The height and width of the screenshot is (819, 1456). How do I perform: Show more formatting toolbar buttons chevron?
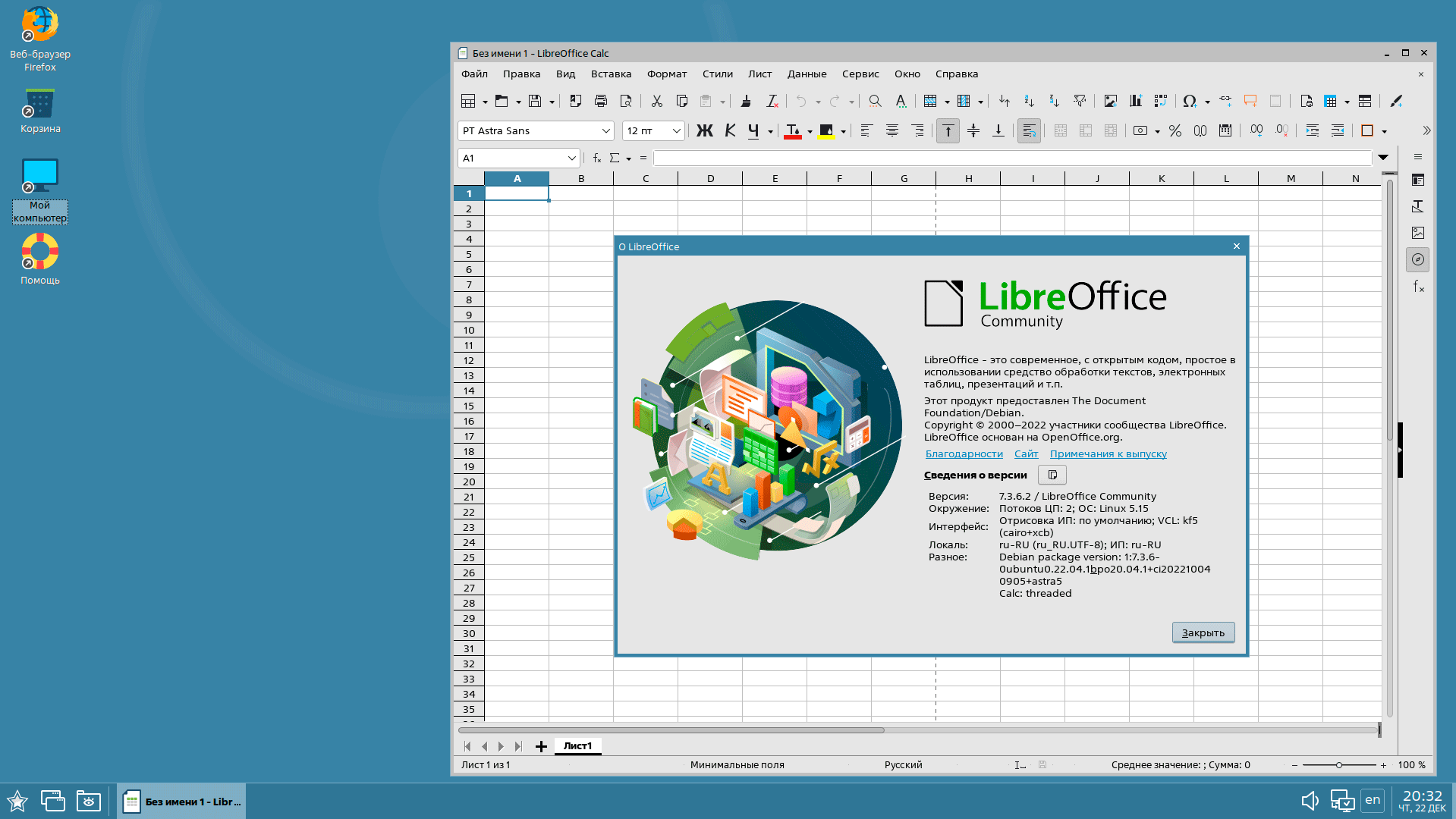pos(1426,130)
